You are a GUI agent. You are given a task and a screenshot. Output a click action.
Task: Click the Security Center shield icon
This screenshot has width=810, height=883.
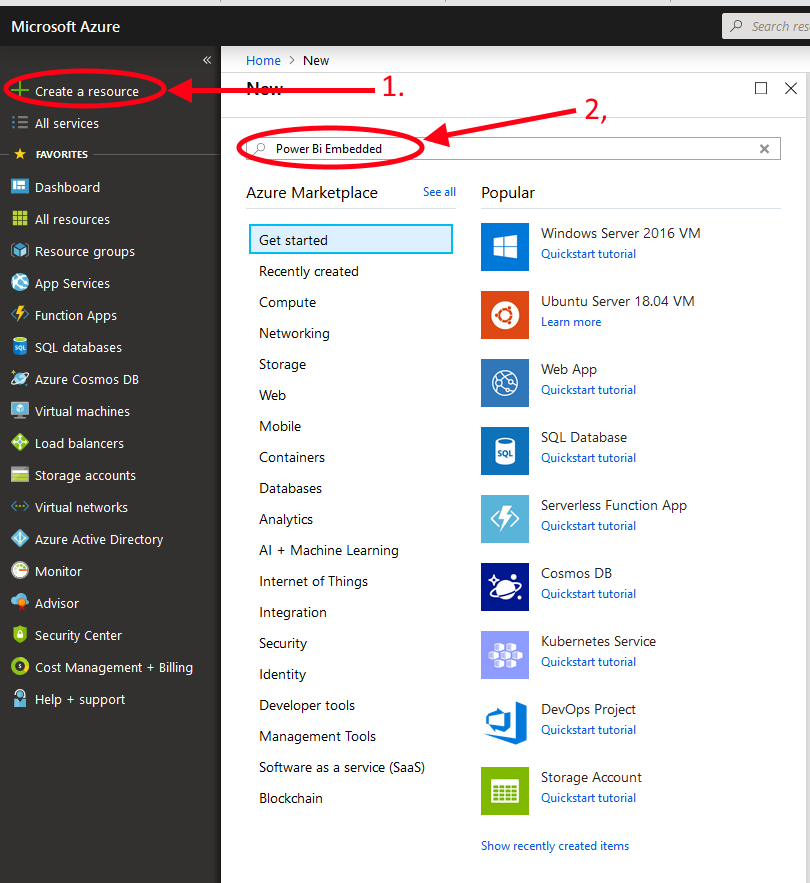pos(20,635)
